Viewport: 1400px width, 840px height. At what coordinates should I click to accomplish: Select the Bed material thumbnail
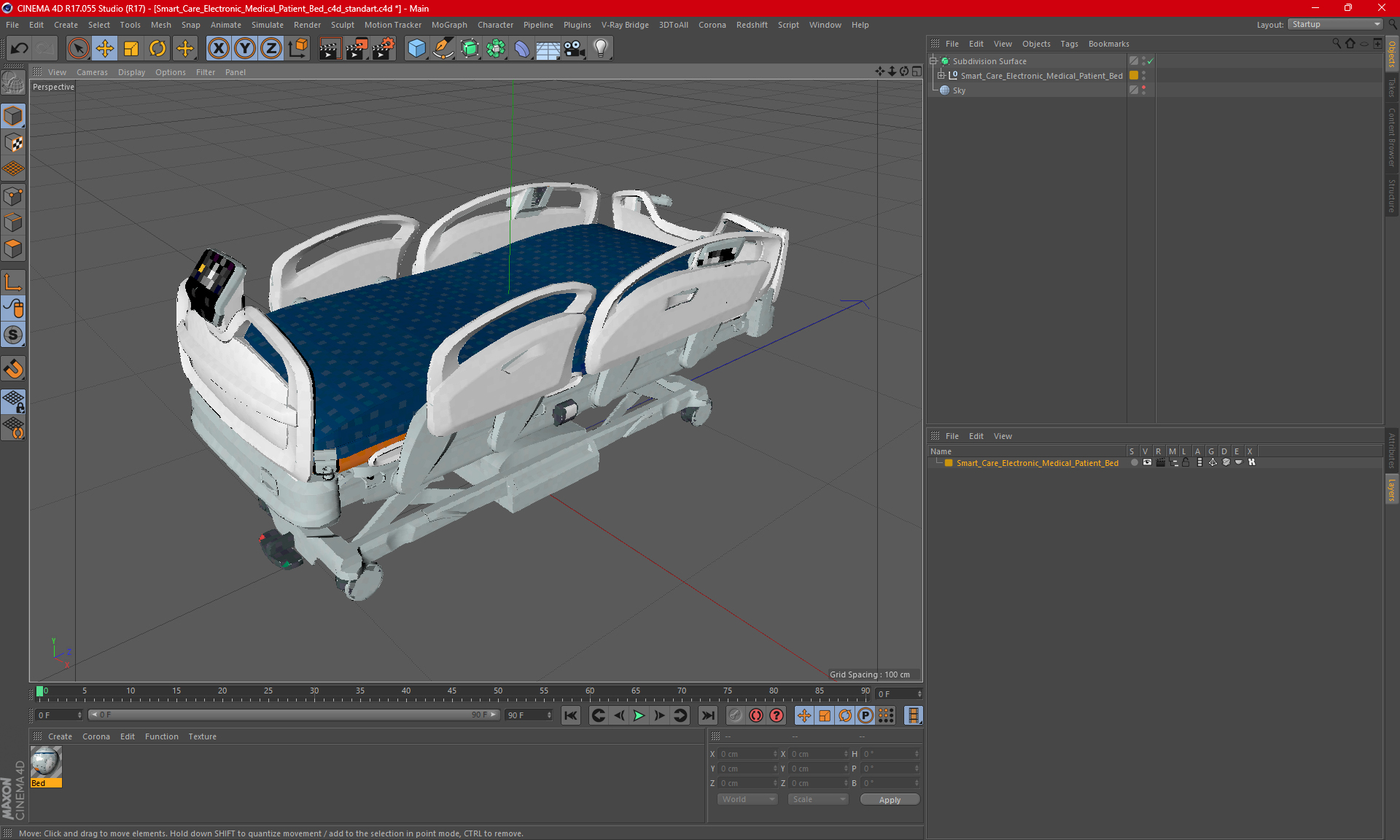pyautogui.click(x=46, y=763)
